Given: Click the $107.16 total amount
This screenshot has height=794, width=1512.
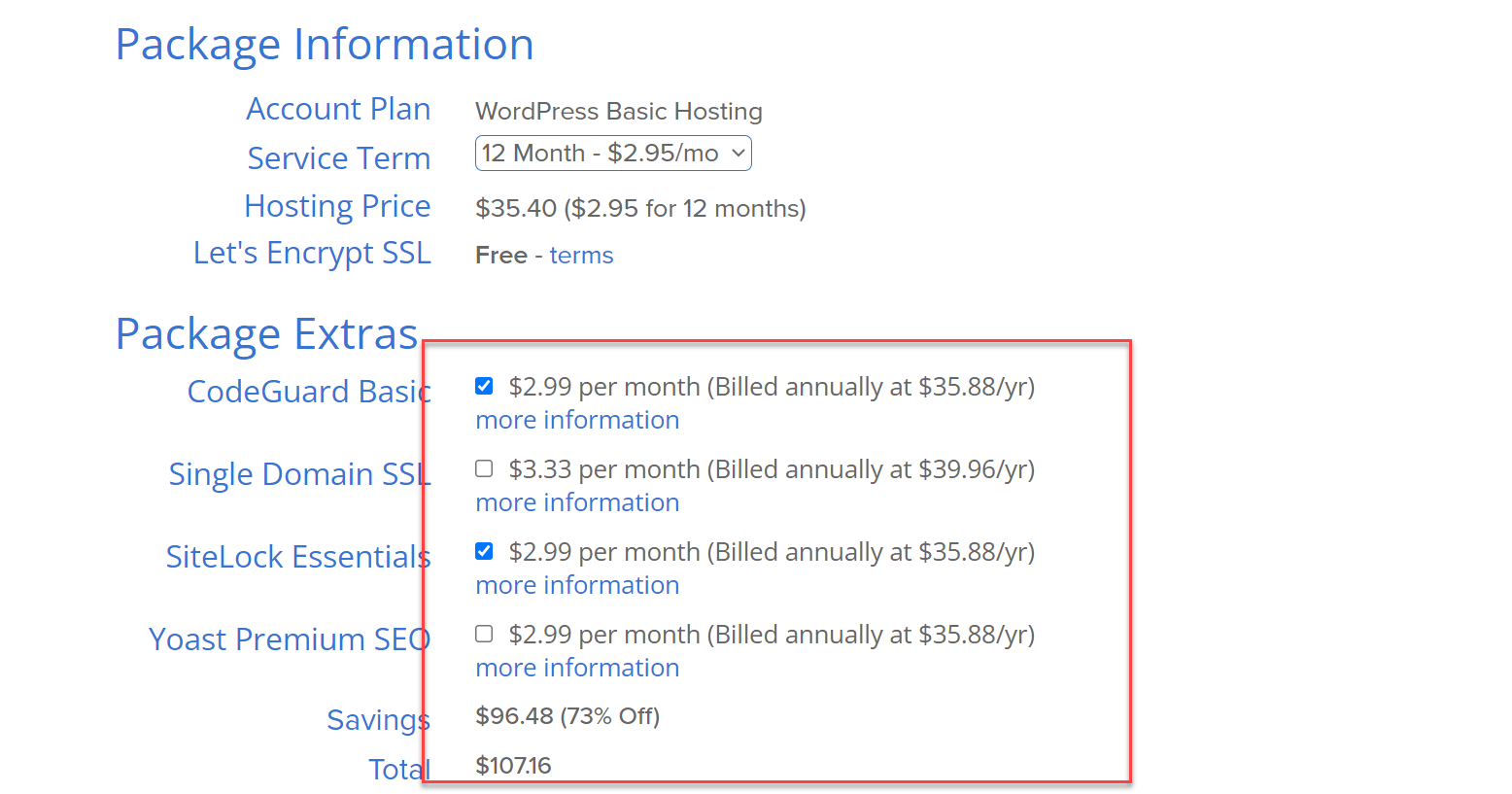Looking at the screenshot, I should 513,766.
